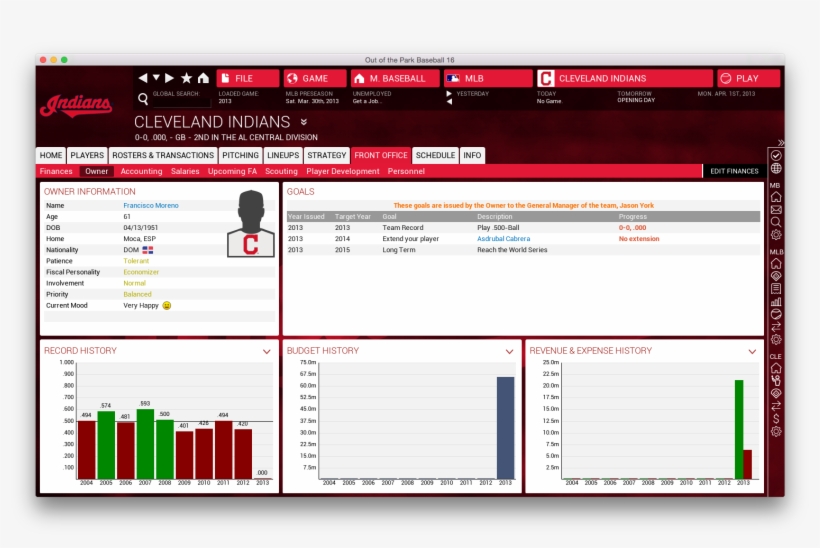The width and height of the screenshot is (820, 548).
Task: Open the CLEVELAND INDIANS team menu
Action: point(624,78)
